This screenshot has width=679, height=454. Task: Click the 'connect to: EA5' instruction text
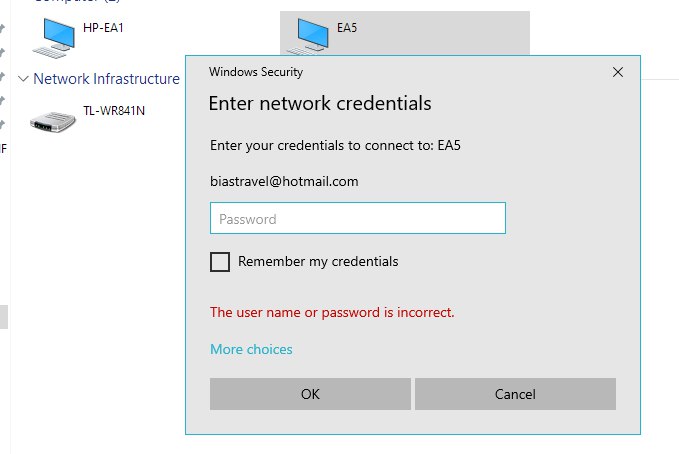tap(335, 145)
